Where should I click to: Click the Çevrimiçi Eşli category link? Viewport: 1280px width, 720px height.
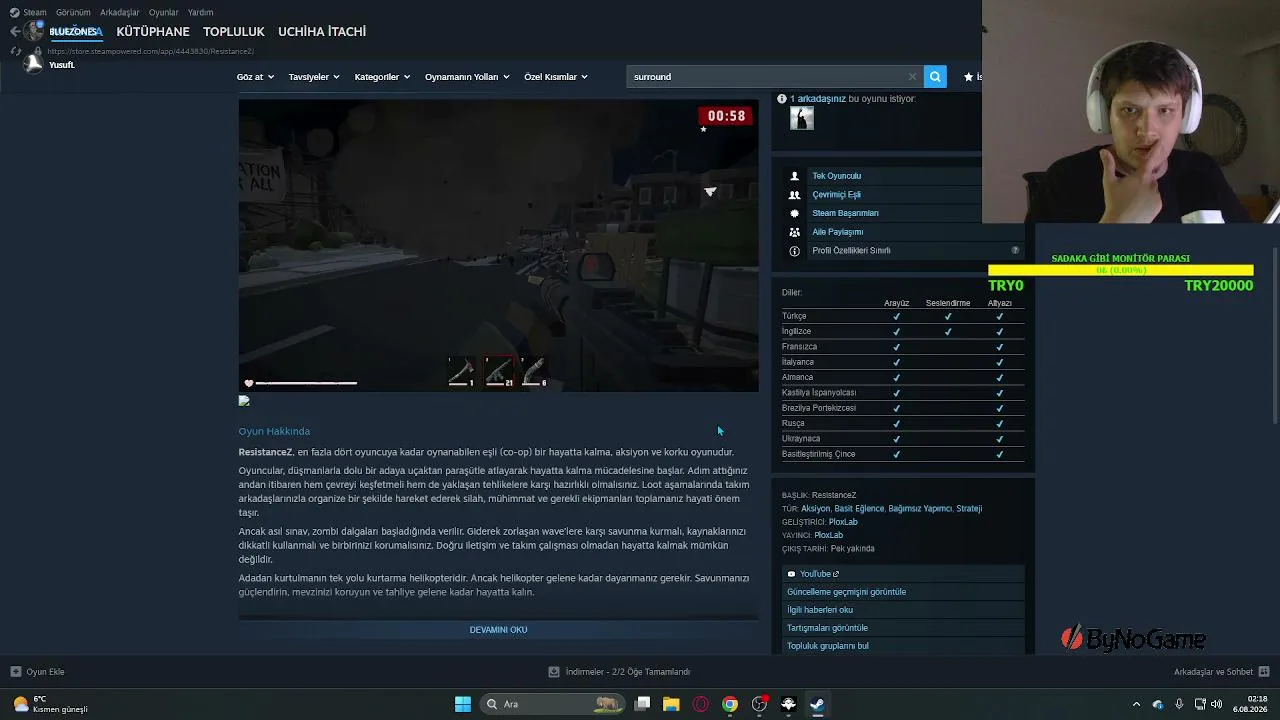point(836,195)
